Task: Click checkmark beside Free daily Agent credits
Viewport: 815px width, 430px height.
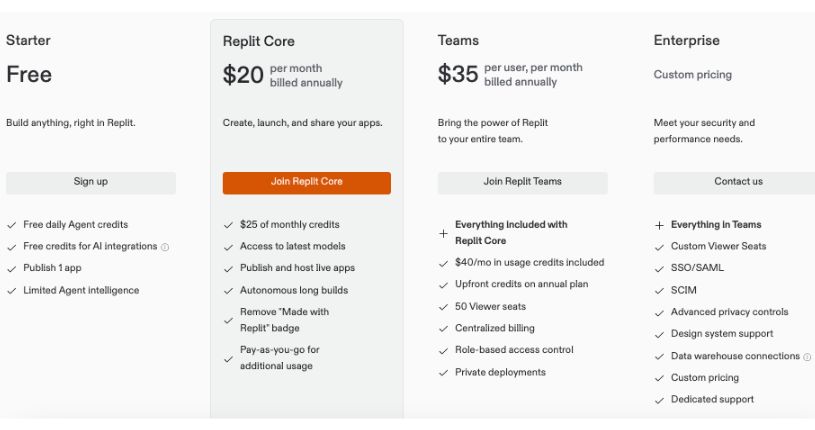Action: point(11,225)
